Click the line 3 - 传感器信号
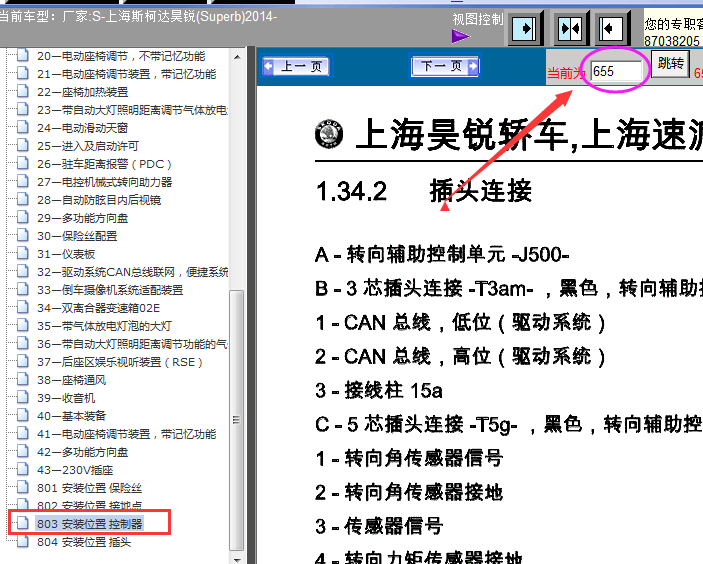The height and width of the screenshot is (564, 703). coord(379,526)
